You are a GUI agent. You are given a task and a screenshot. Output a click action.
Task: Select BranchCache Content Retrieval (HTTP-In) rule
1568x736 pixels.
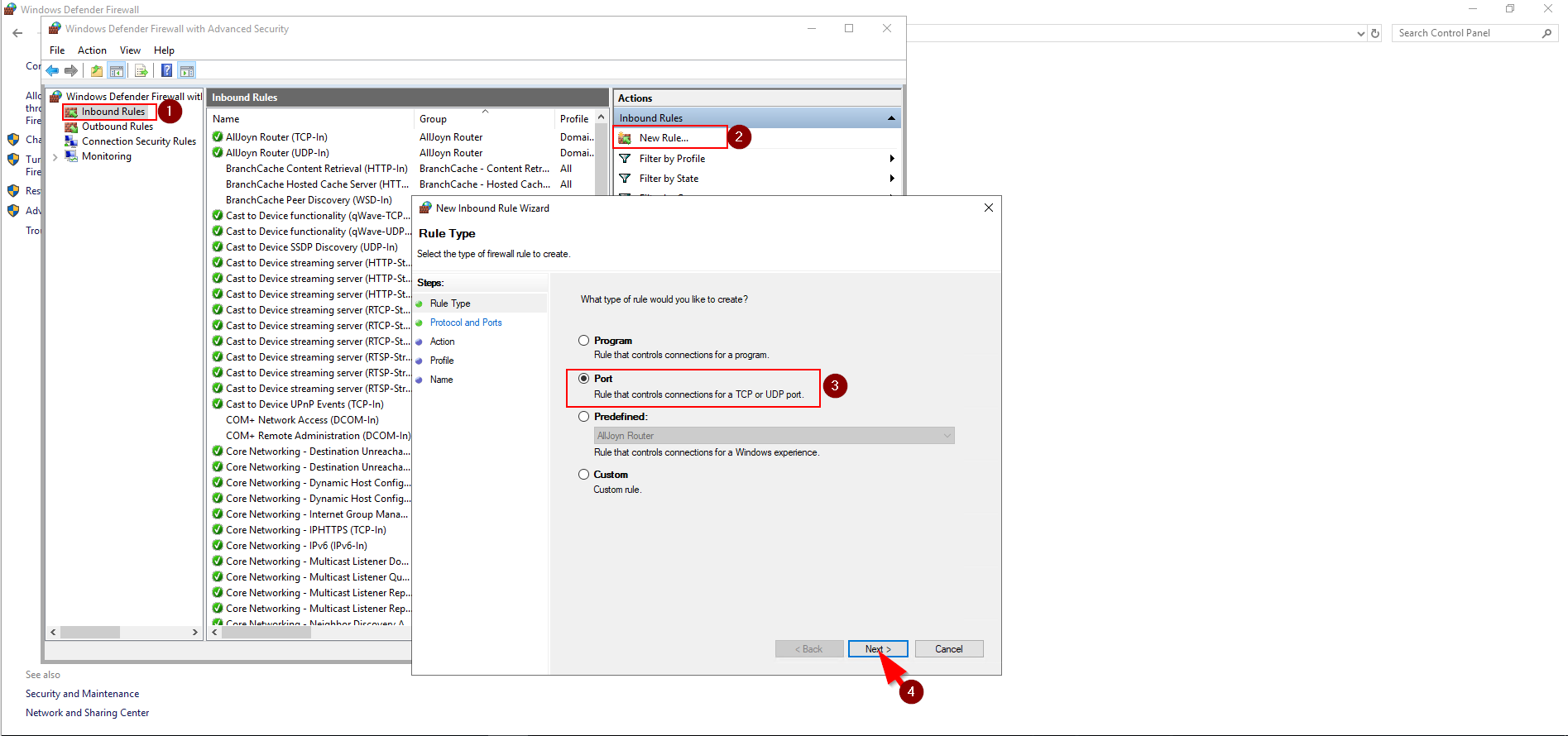coord(316,169)
